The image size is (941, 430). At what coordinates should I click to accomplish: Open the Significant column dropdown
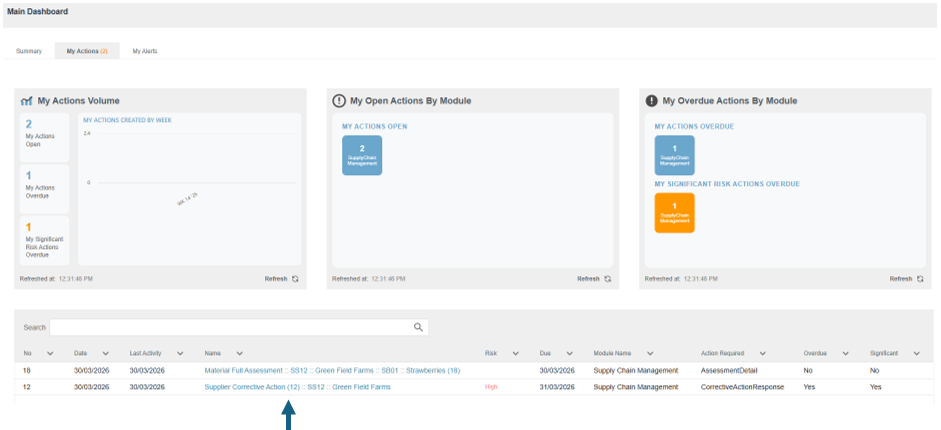click(x=916, y=354)
